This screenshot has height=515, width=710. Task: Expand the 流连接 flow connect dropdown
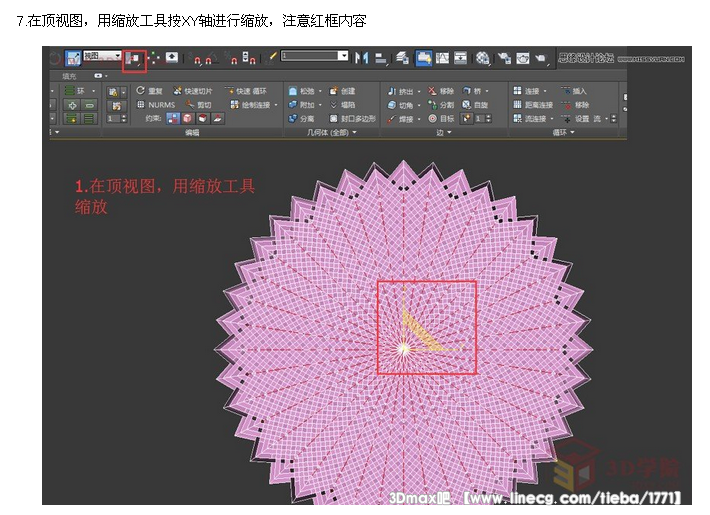(x=552, y=119)
